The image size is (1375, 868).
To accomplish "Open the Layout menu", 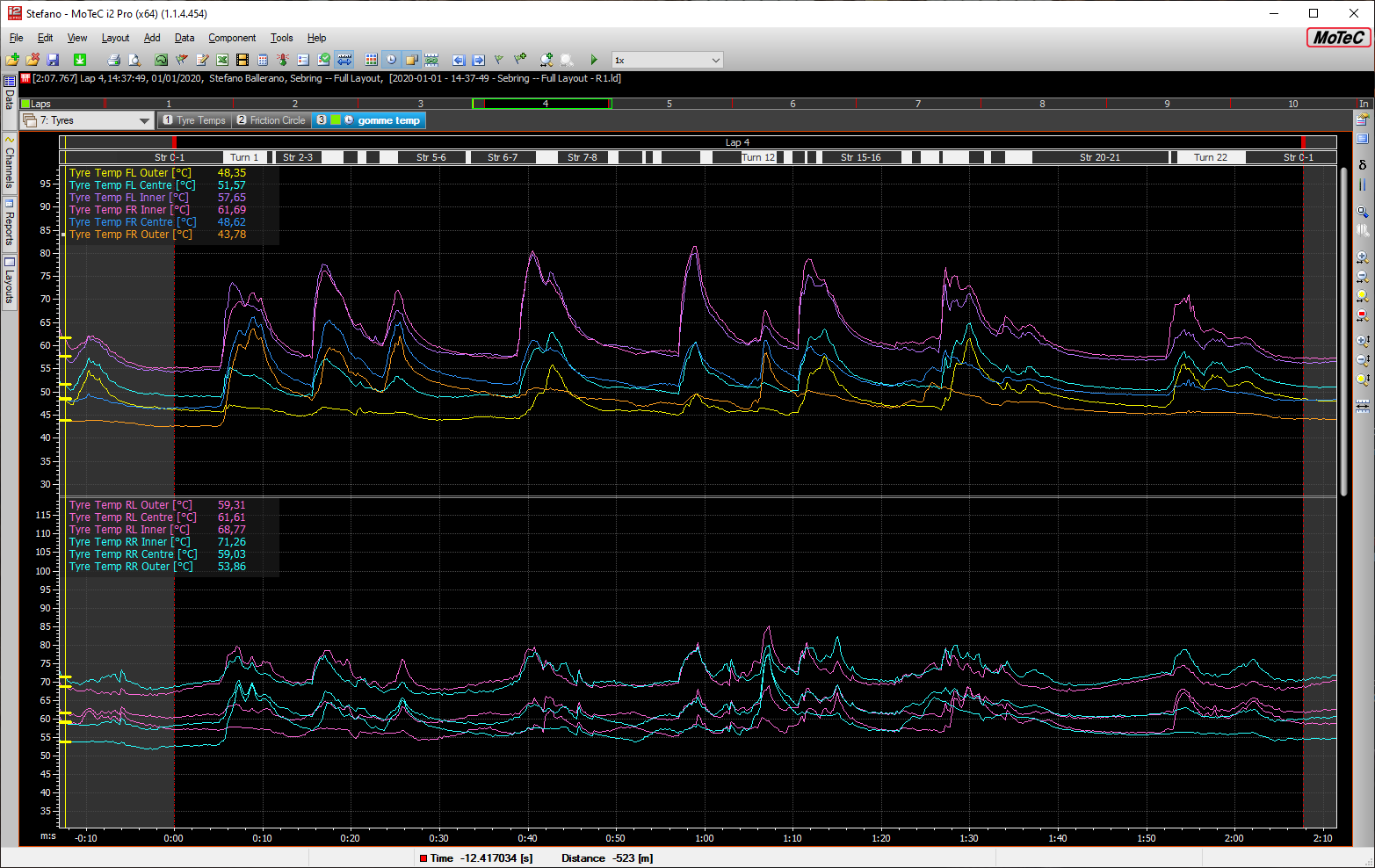I will (115, 38).
